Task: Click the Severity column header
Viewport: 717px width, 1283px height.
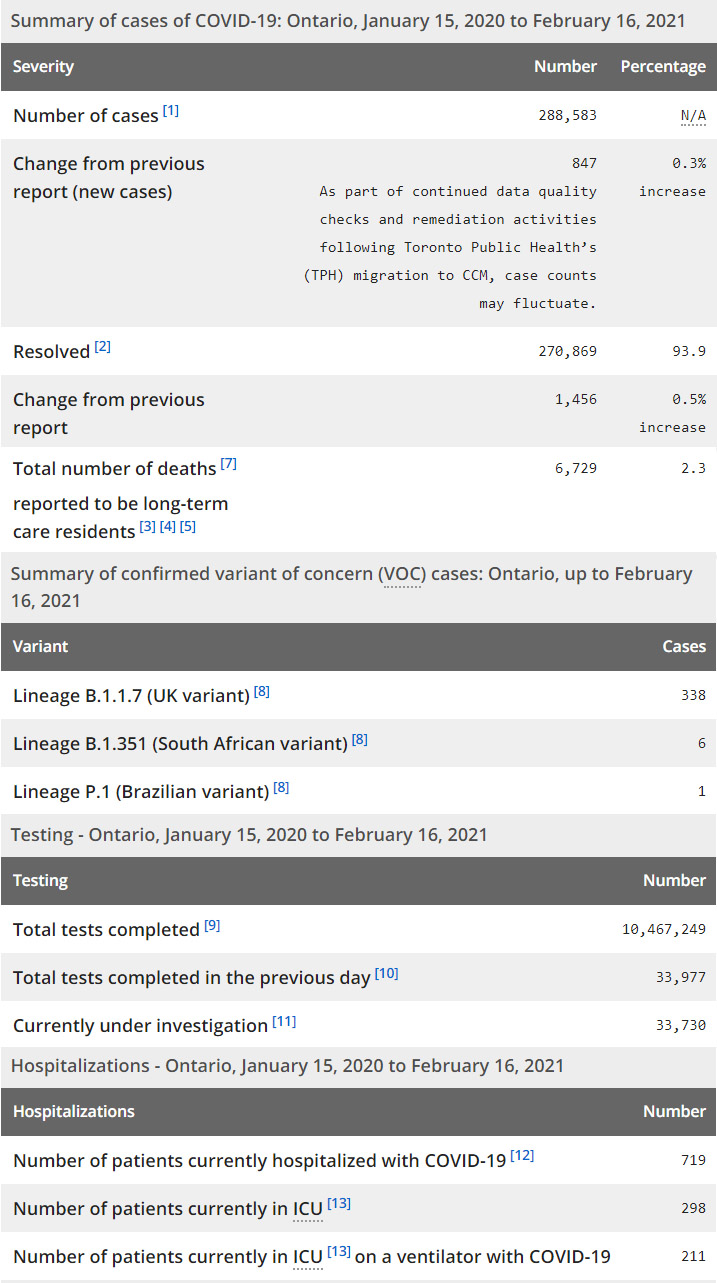Action: (44, 67)
